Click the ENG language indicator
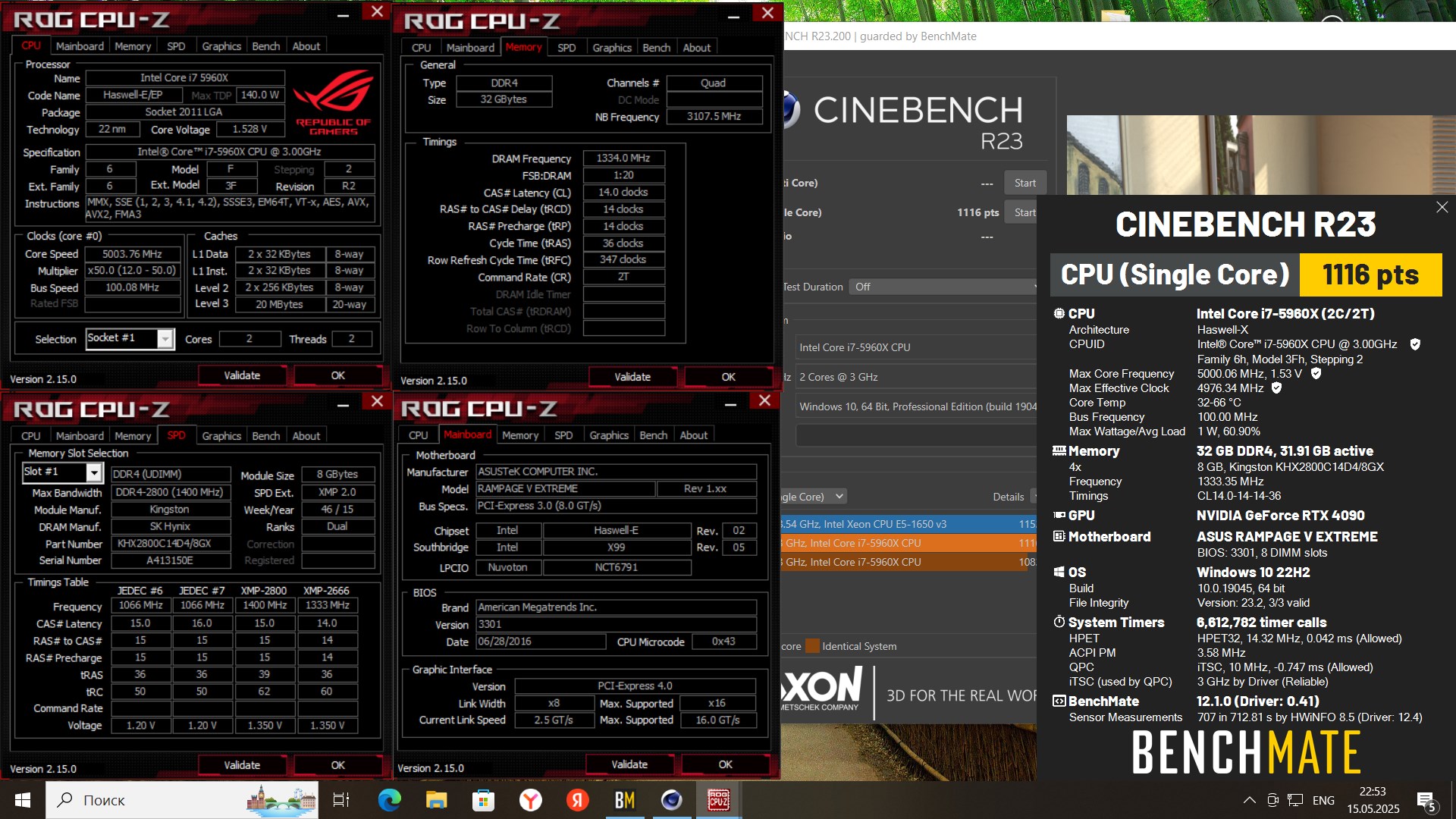The height and width of the screenshot is (819, 1456). (x=1323, y=800)
